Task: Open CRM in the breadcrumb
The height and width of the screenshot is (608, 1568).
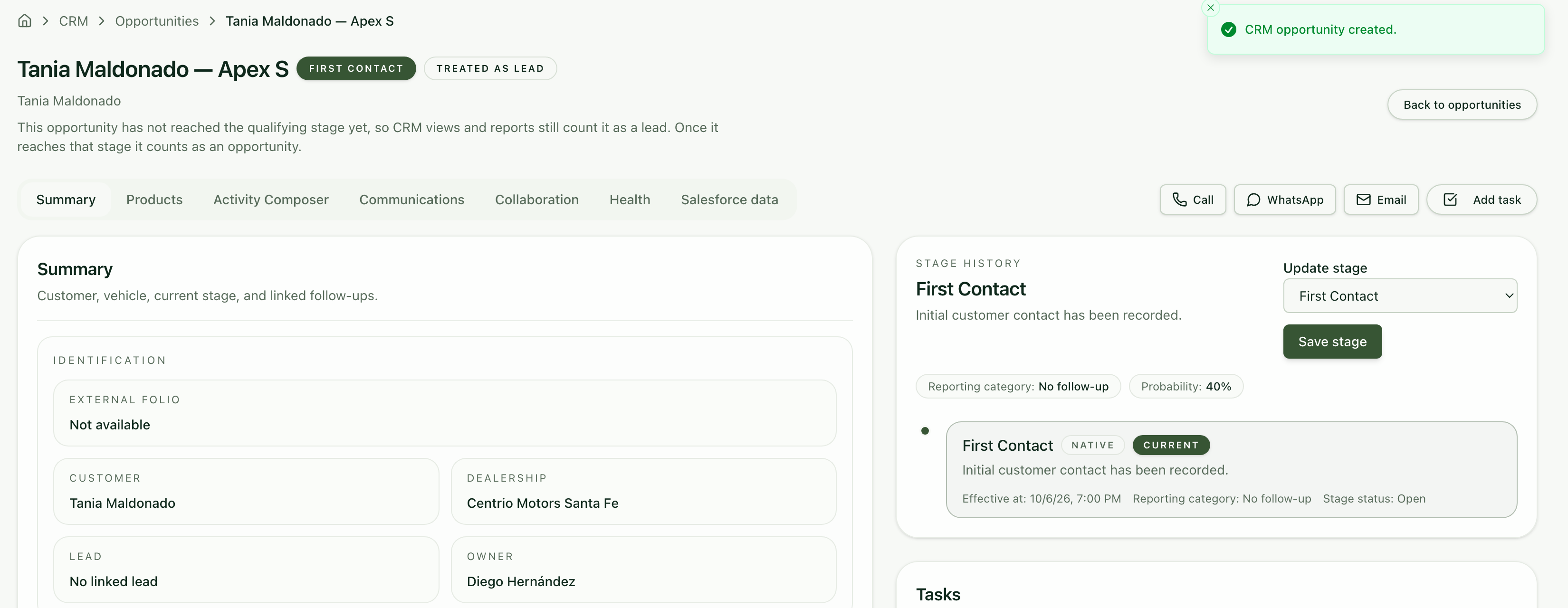Action: click(x=73, y=21)
